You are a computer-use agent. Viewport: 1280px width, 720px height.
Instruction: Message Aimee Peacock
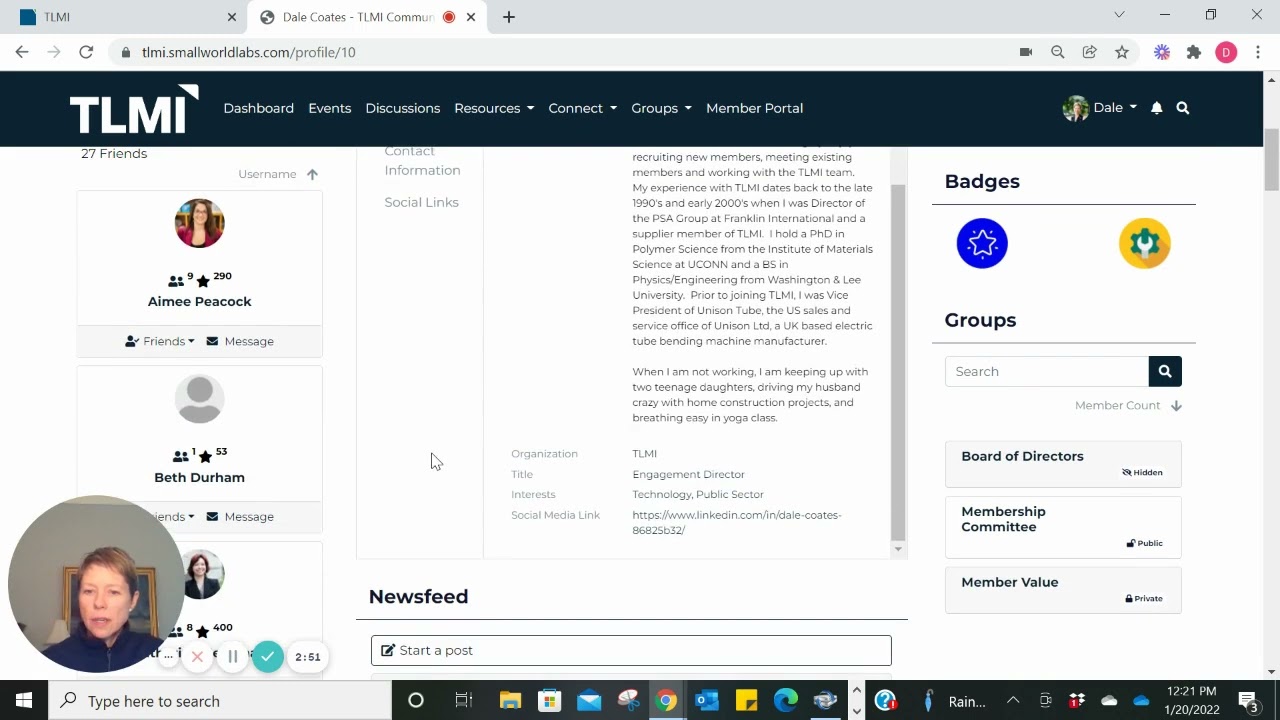pos(240,341)
